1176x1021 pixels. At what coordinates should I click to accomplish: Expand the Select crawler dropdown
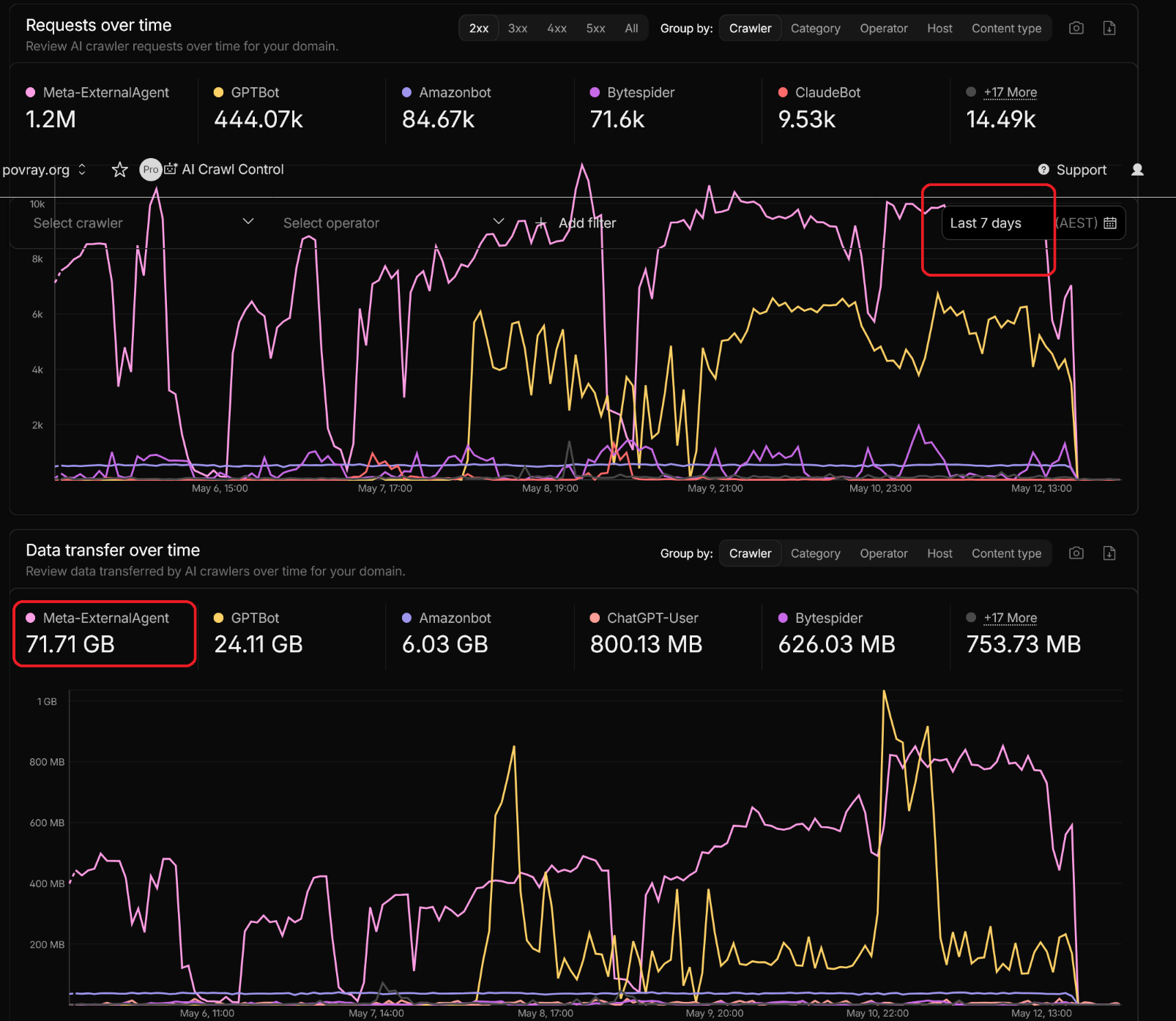point(143,223)
